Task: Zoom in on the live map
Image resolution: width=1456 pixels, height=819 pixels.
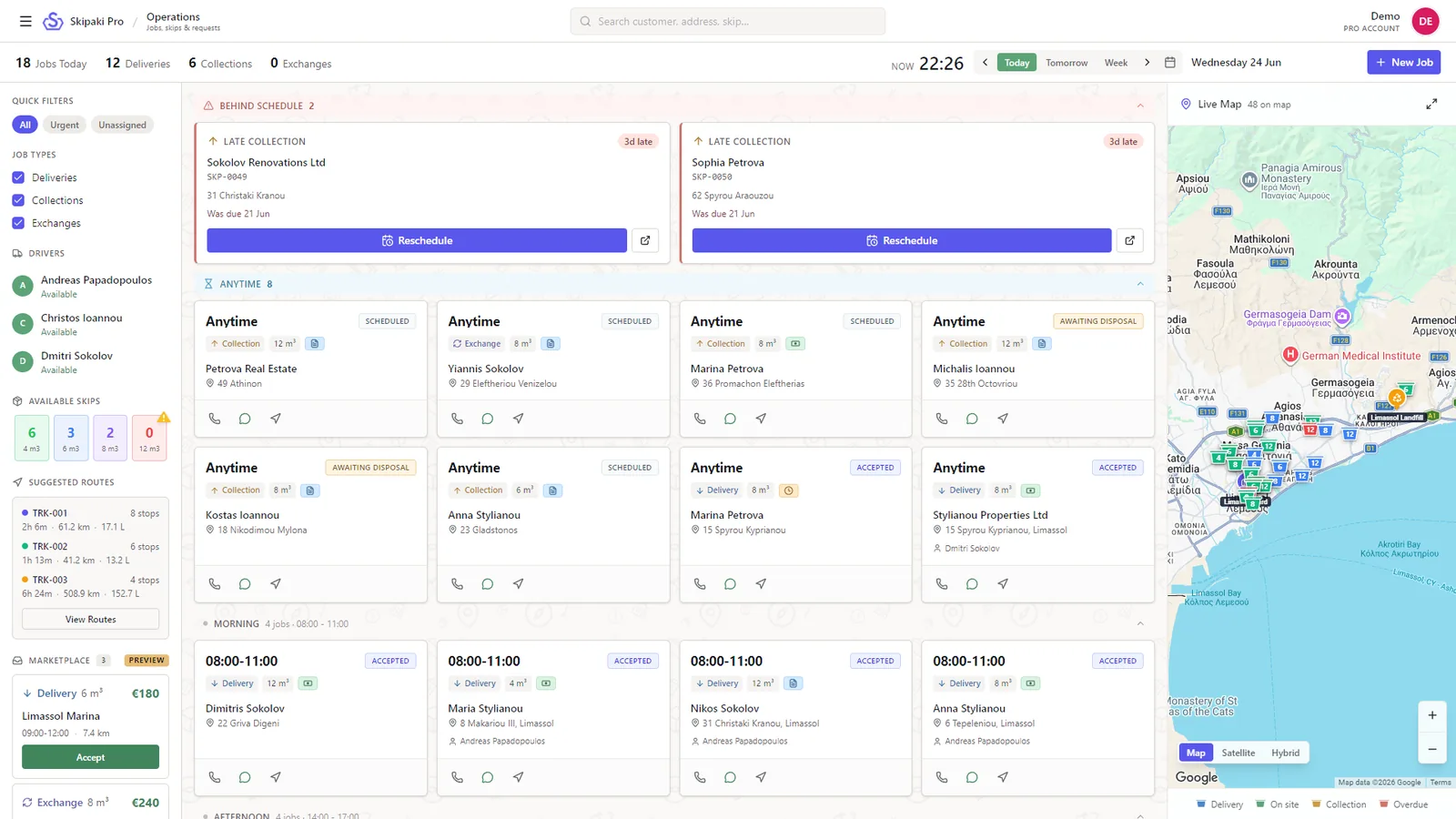Action: tap(1432, 715)
